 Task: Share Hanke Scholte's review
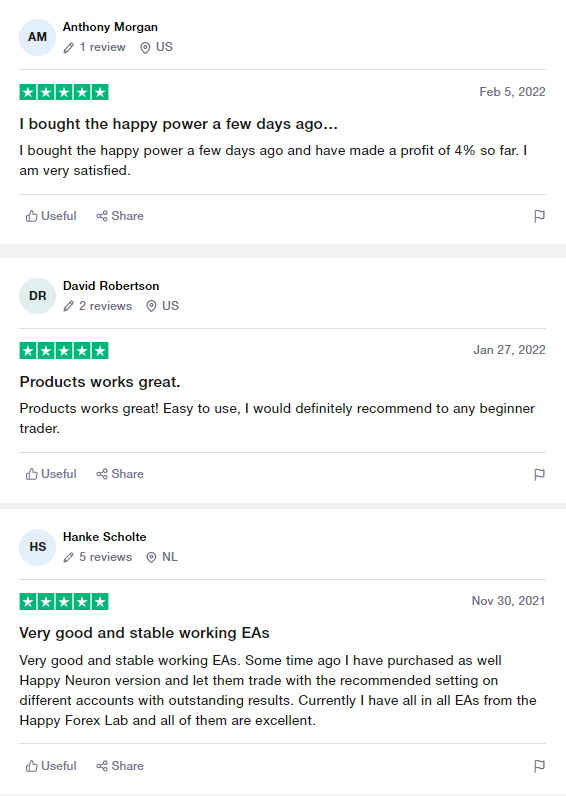click(x=120, y=766)
